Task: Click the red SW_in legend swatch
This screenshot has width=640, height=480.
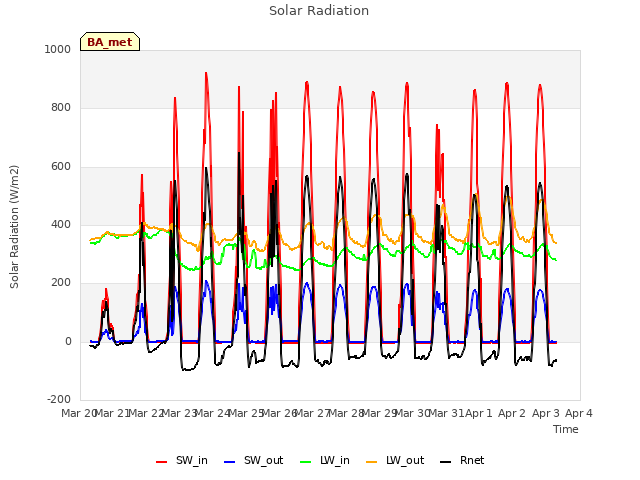Action: (x=162, y=462)
